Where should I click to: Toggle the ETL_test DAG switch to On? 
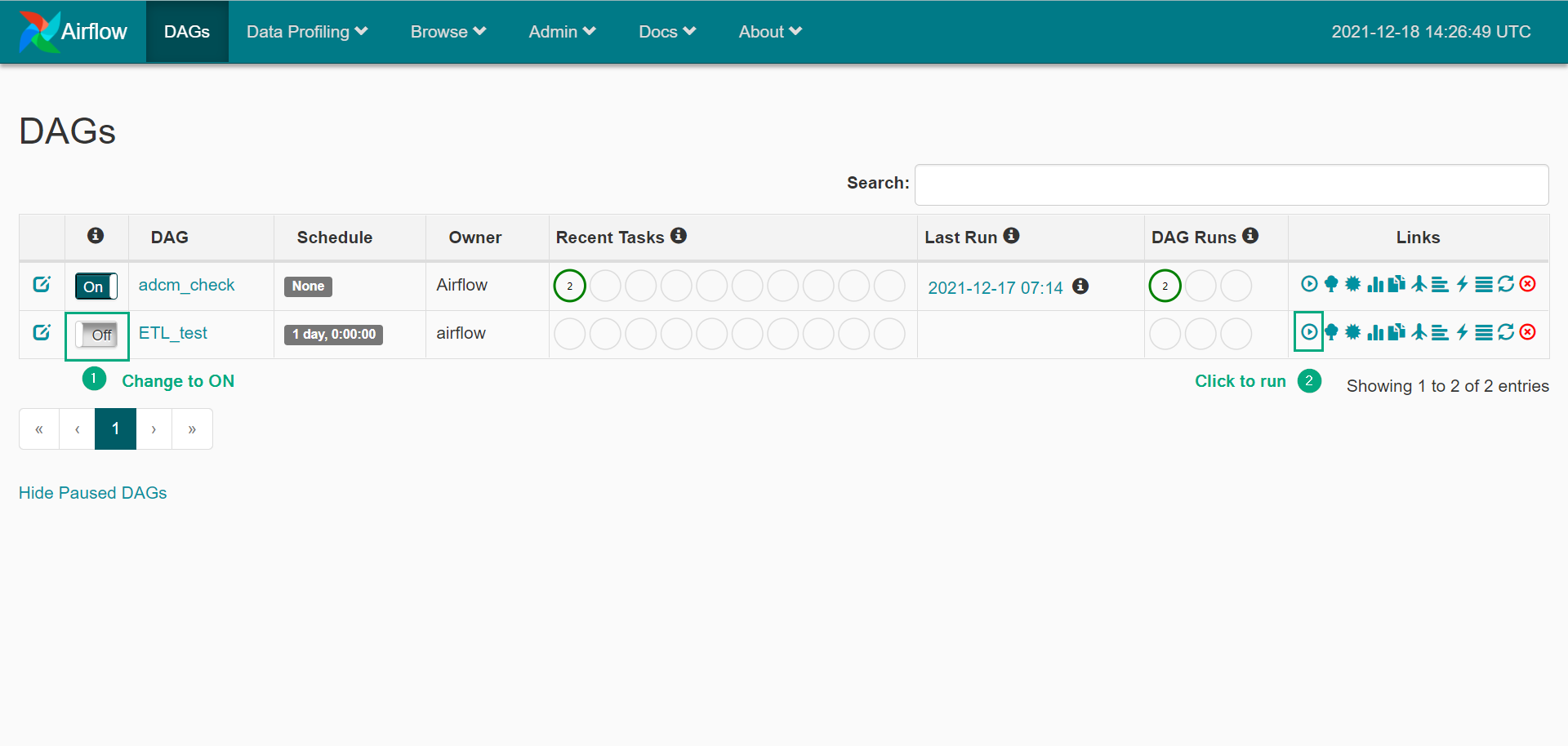97,335
